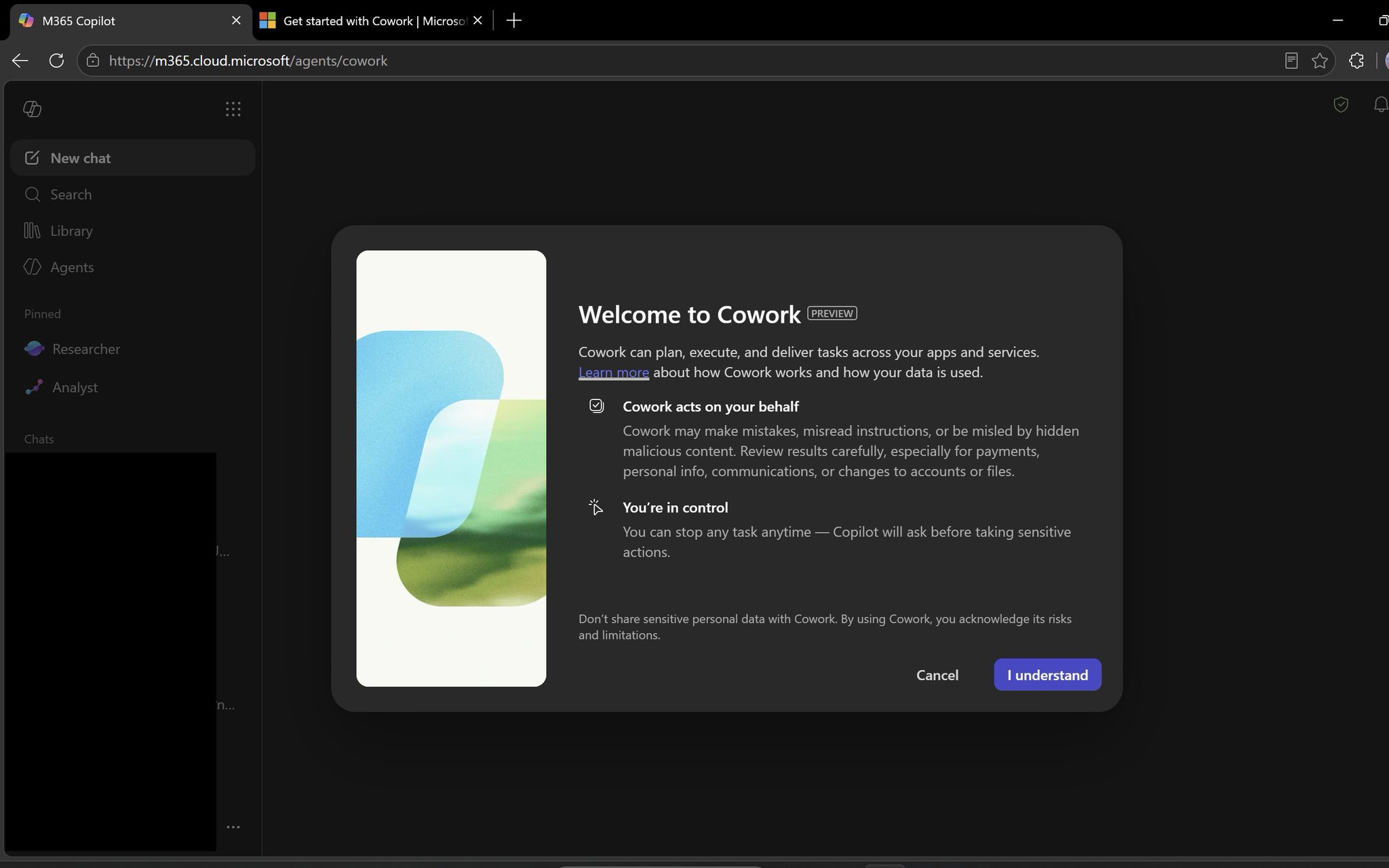Open the more options ellipsis in sidebar

pyautogui.click(x=233, y=827)
